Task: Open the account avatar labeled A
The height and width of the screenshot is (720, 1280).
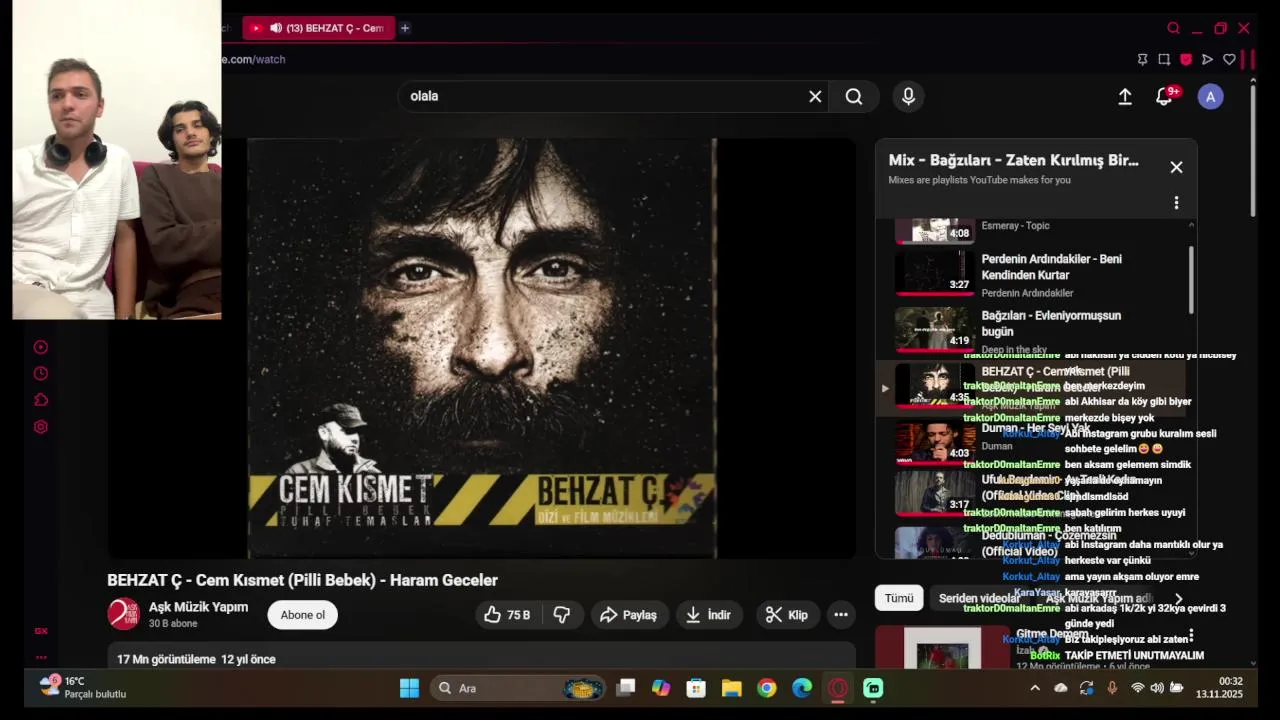Action: [x=1211, y=96]
